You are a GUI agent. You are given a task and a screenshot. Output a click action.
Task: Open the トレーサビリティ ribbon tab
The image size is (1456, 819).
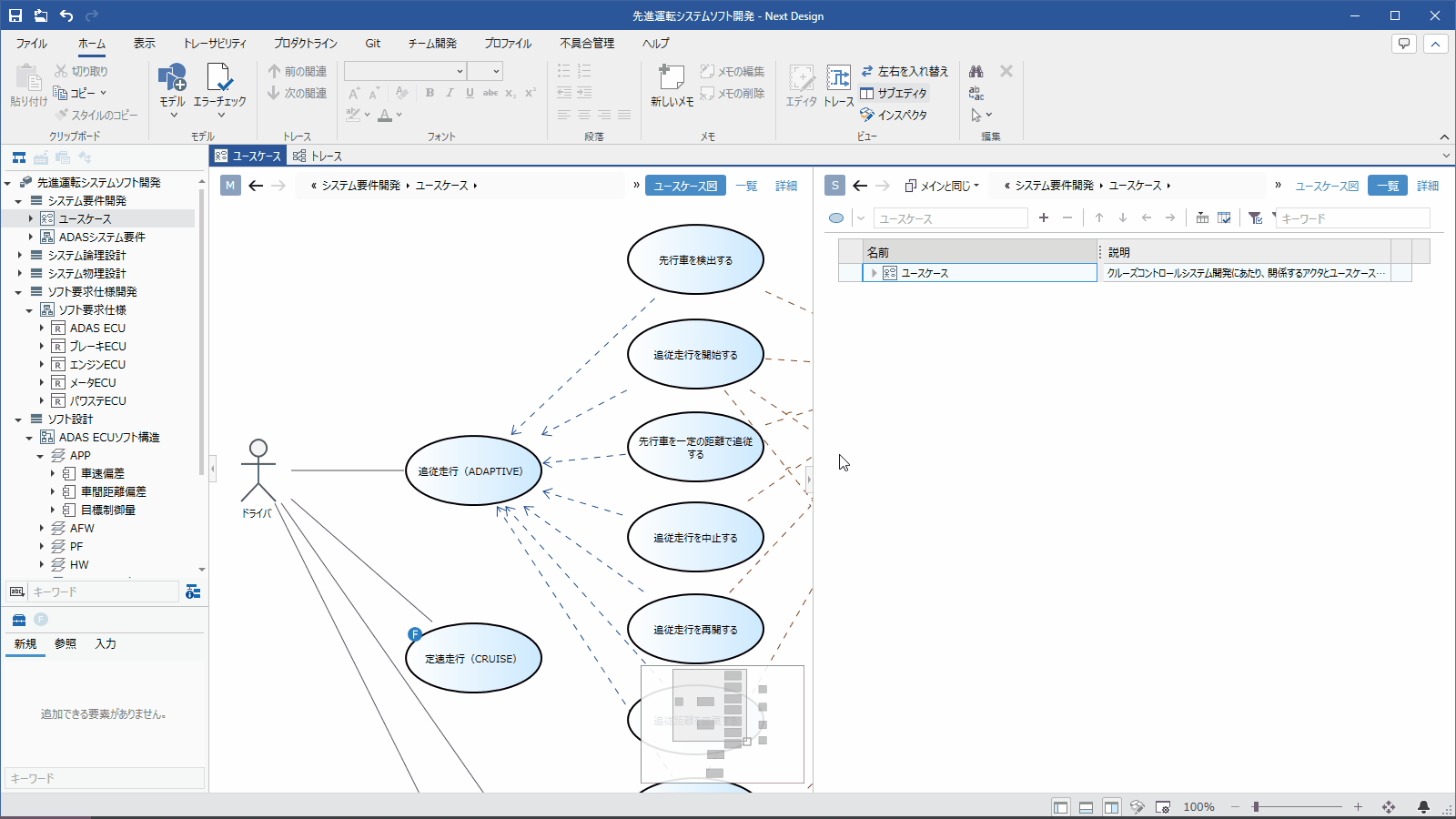coord(215,43)
